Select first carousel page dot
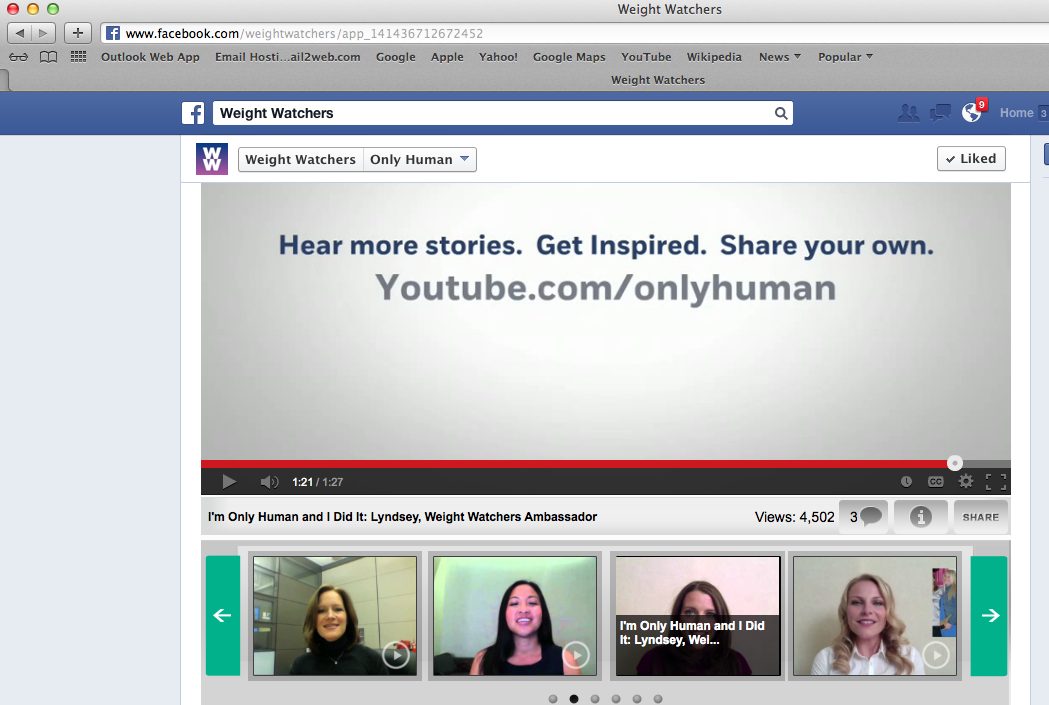The height and width of the screenshot is (705, 1049). (553, 699)
